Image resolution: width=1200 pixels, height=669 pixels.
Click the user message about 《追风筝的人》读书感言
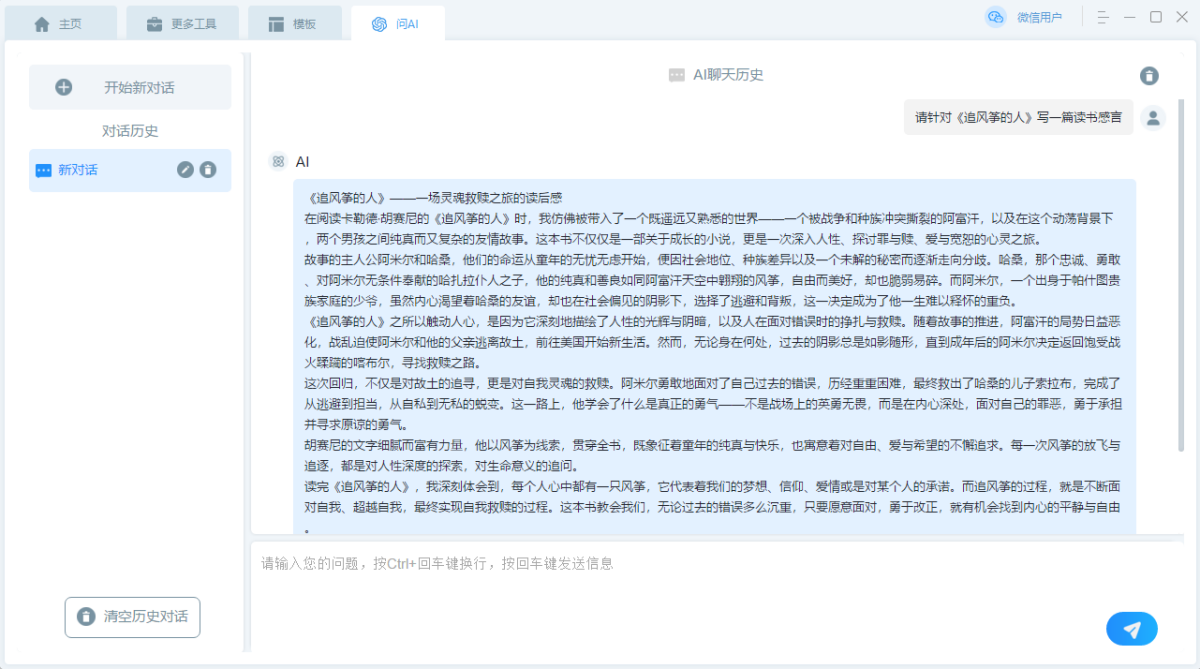click(x=1018, y=117)
